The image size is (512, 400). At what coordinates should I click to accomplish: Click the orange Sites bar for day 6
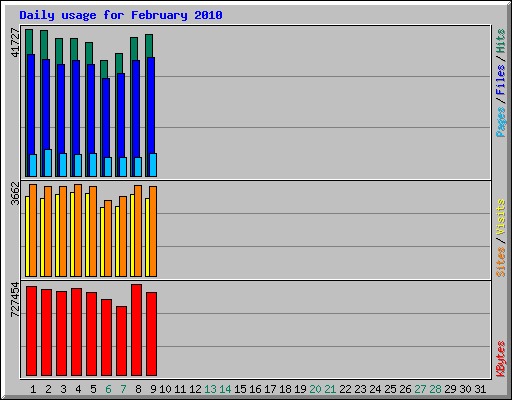(x=108, y=238)
